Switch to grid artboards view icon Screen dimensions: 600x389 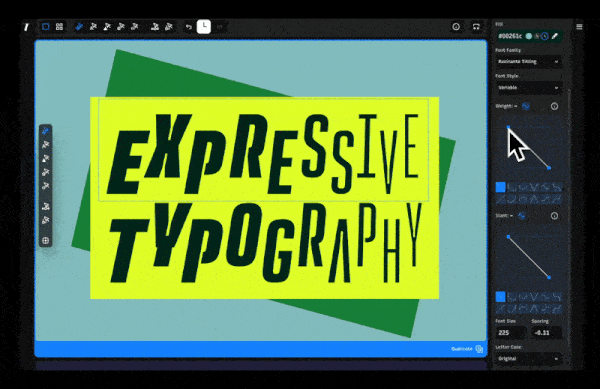click(59, 27)
